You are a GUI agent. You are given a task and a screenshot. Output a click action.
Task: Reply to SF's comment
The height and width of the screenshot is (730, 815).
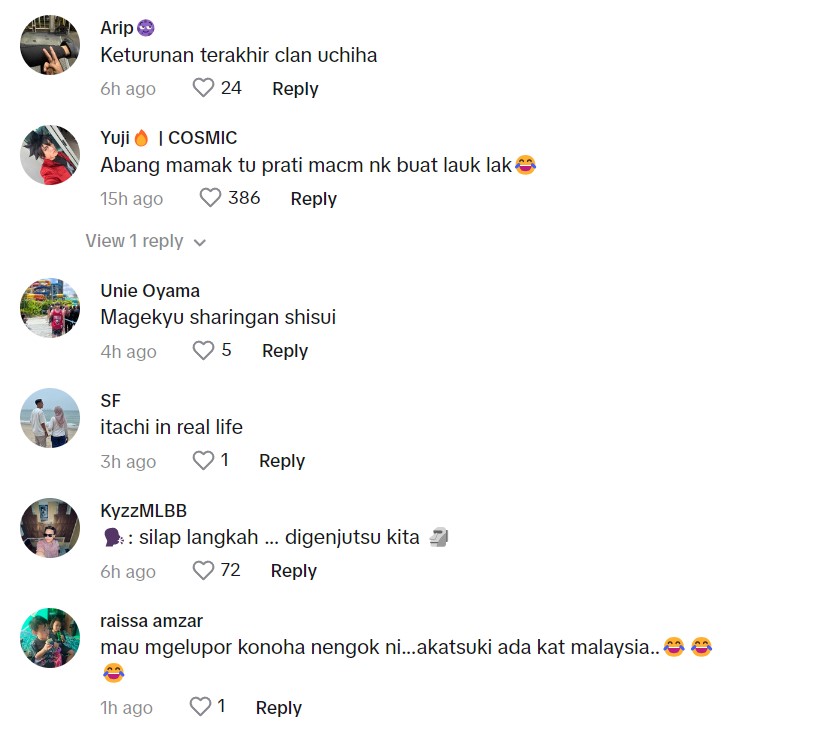[282, 461]
